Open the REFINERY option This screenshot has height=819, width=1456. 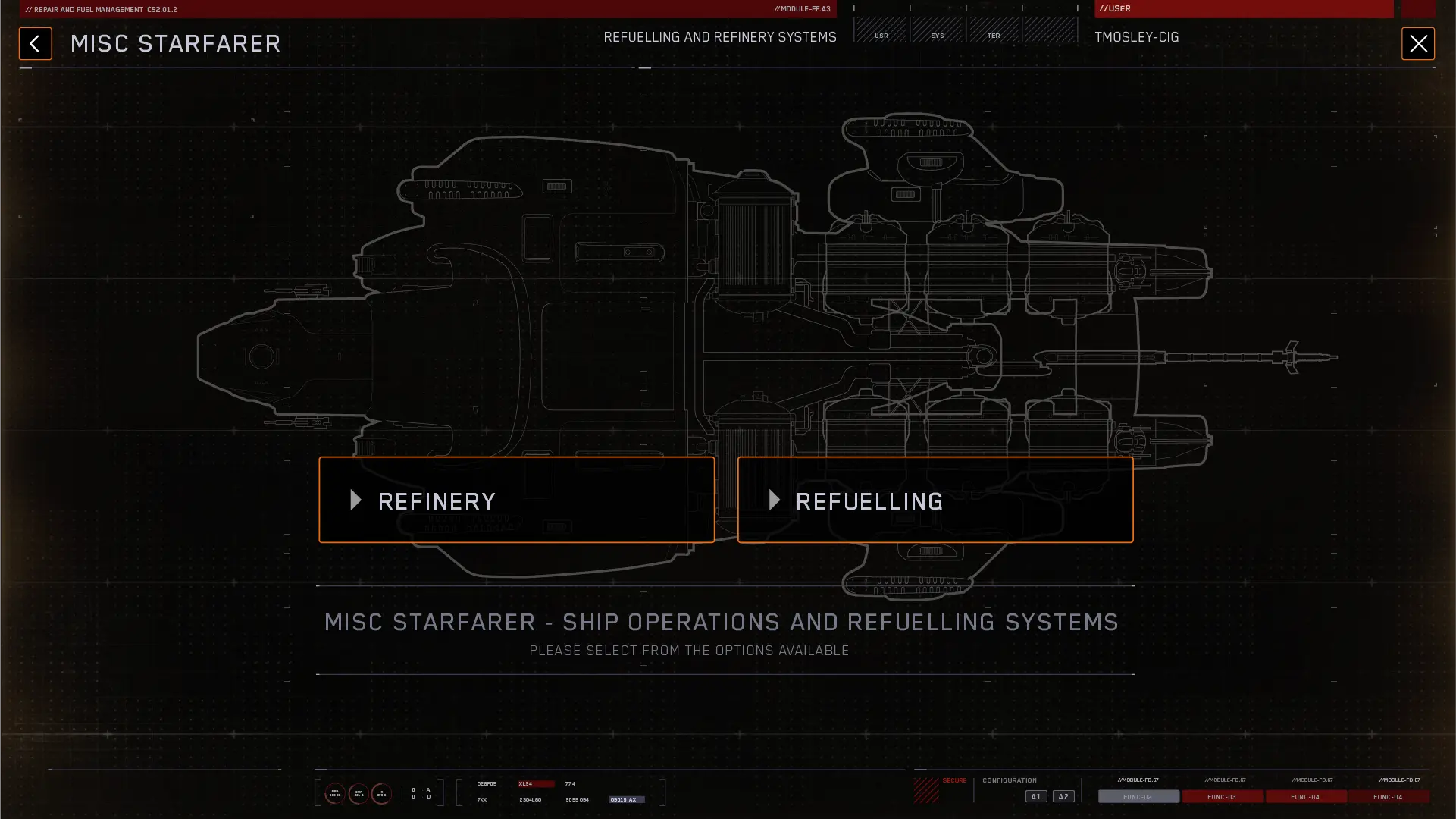click(516, 500)
